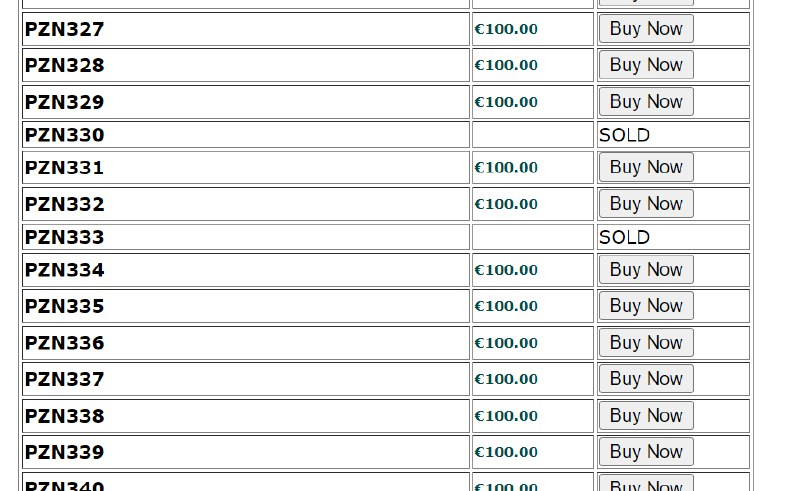The width and height of the screenshot is (800, 491).
Task: Select Buy Now for PZN335
Action: coord(645,306)
